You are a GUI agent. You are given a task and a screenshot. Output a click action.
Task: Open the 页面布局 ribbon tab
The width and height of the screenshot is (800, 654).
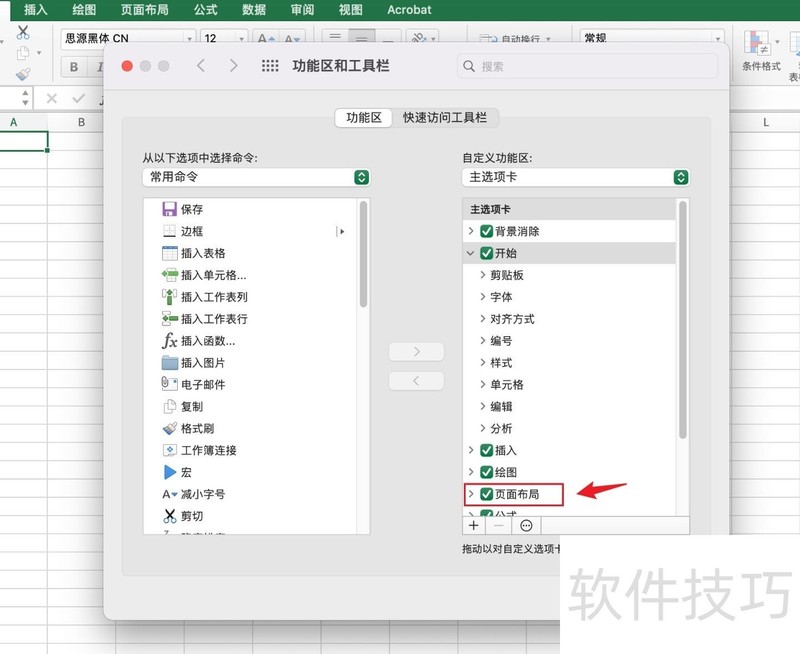click(x=144, y=10)
